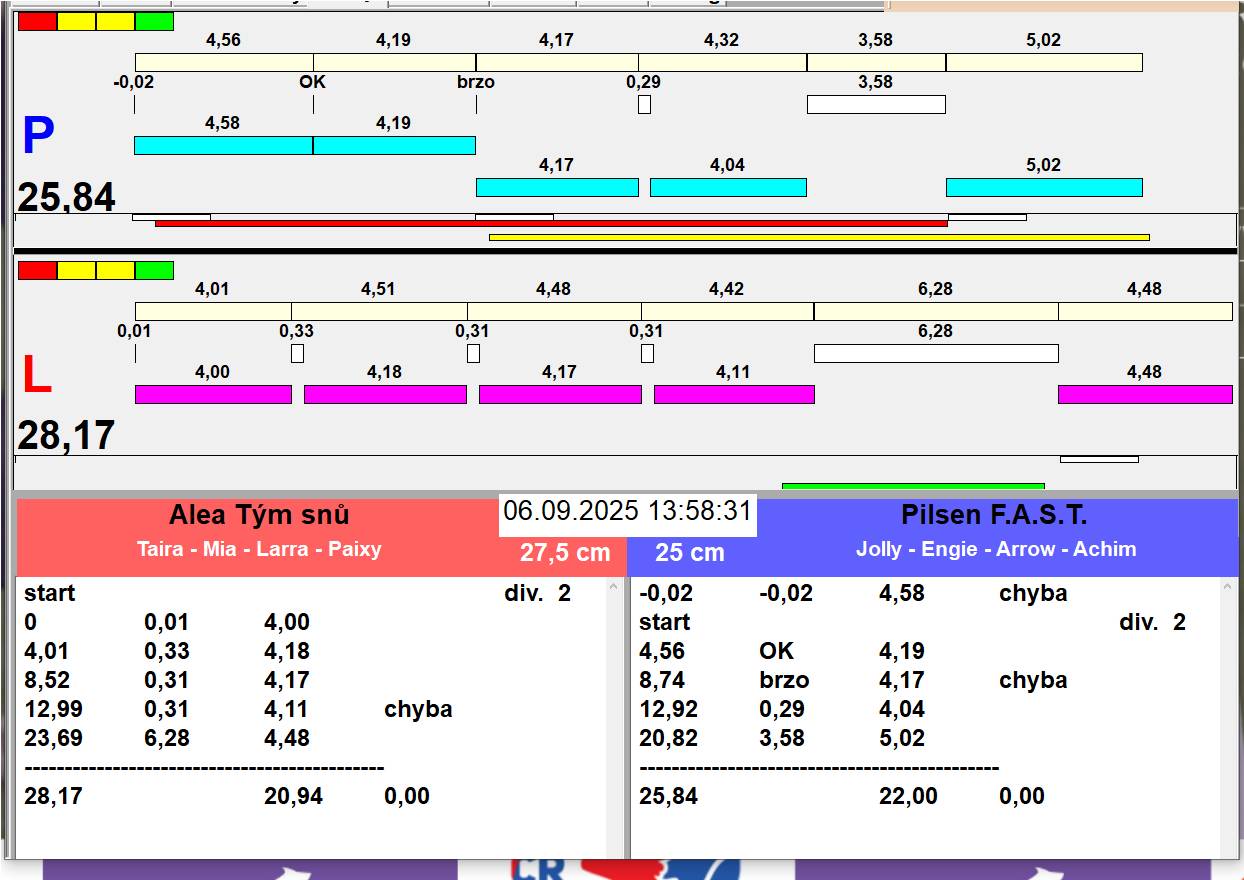The height and width of the screenshot is (880, 1244).
Task: Select the cyan 4,17 bar in lane P
Action: [x=557, y=187]
